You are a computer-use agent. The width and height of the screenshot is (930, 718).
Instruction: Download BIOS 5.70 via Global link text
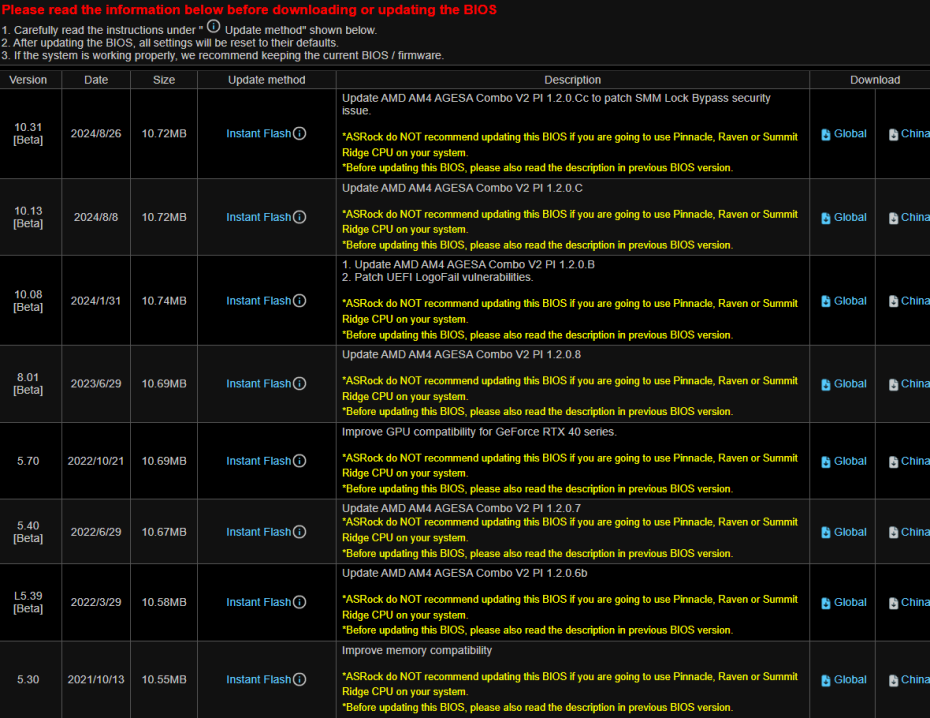coord(850,461)
